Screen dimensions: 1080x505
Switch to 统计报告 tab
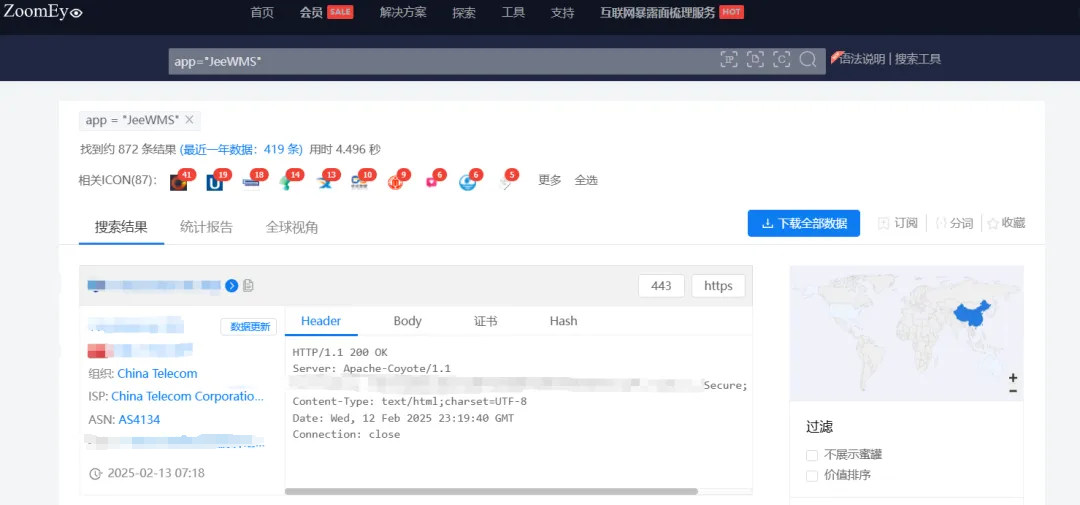pos(206,227)
